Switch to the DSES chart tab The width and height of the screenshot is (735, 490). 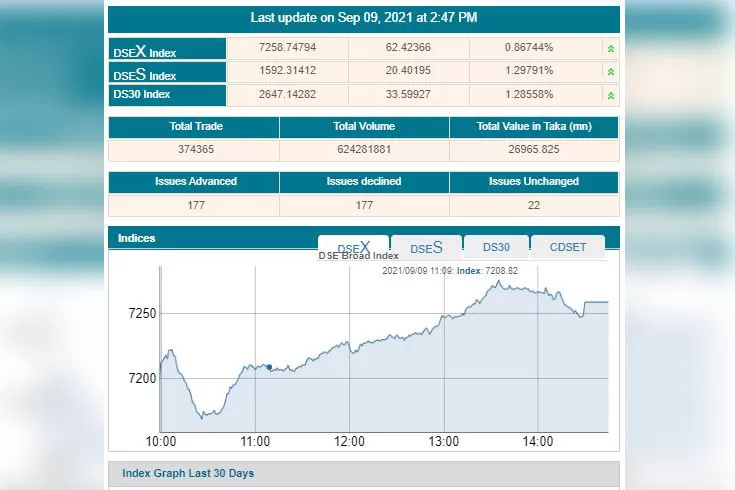coord(426,247)
